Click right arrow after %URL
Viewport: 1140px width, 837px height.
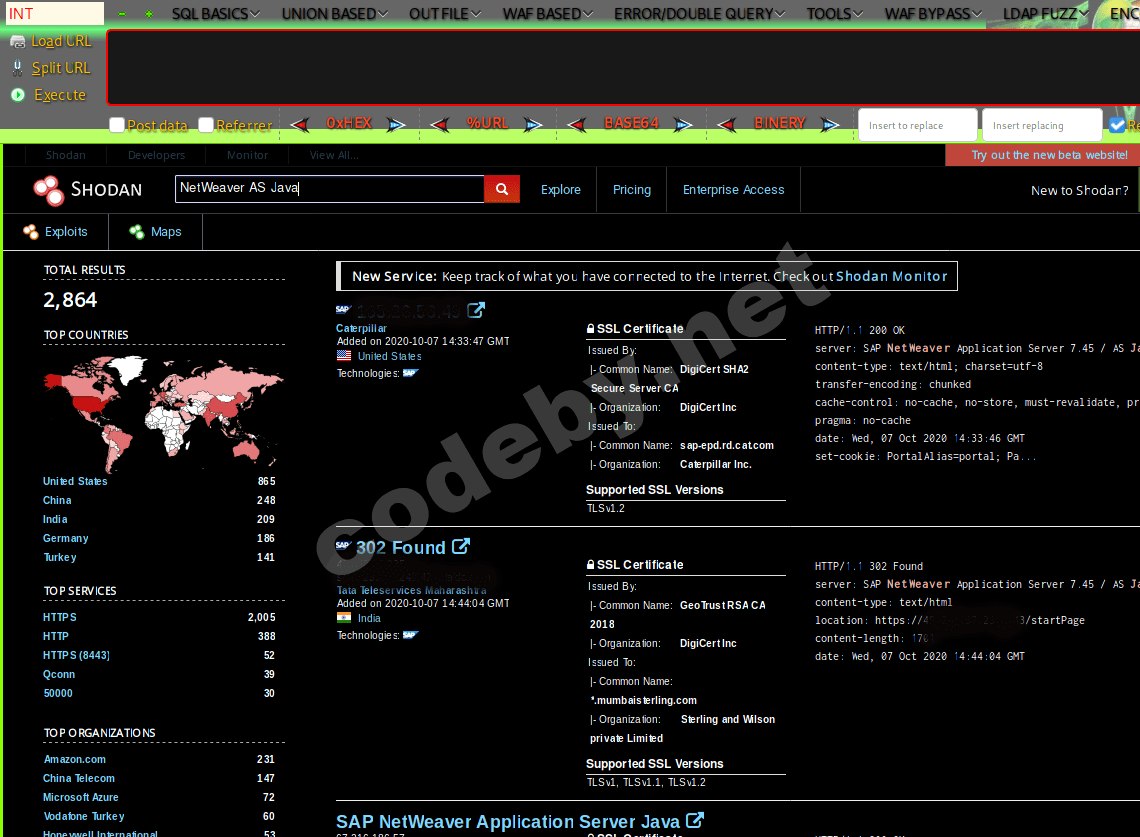tap(533, 124)
